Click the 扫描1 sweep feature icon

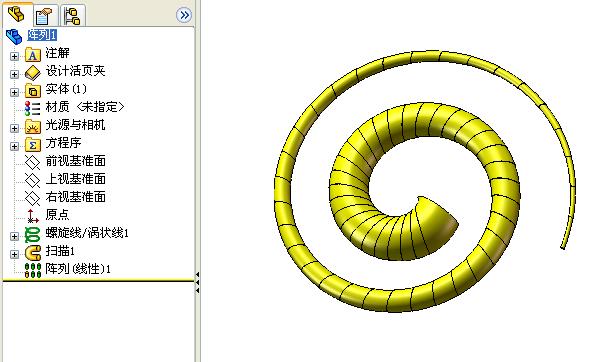(x=33, y=252)
